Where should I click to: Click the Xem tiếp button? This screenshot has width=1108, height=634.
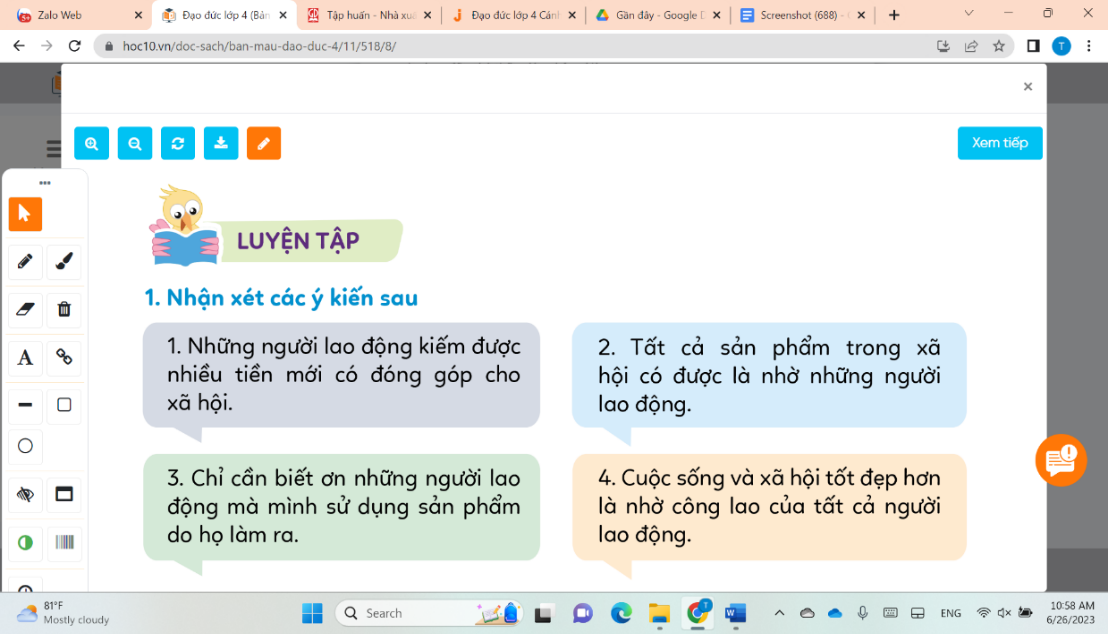[x=999, y=143]
